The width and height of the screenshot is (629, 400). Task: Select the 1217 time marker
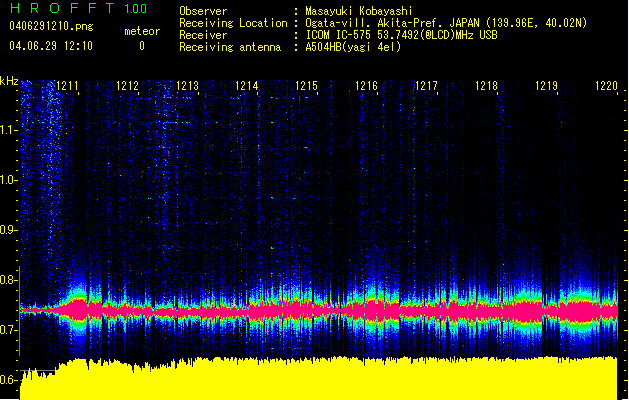pos(427,87)
